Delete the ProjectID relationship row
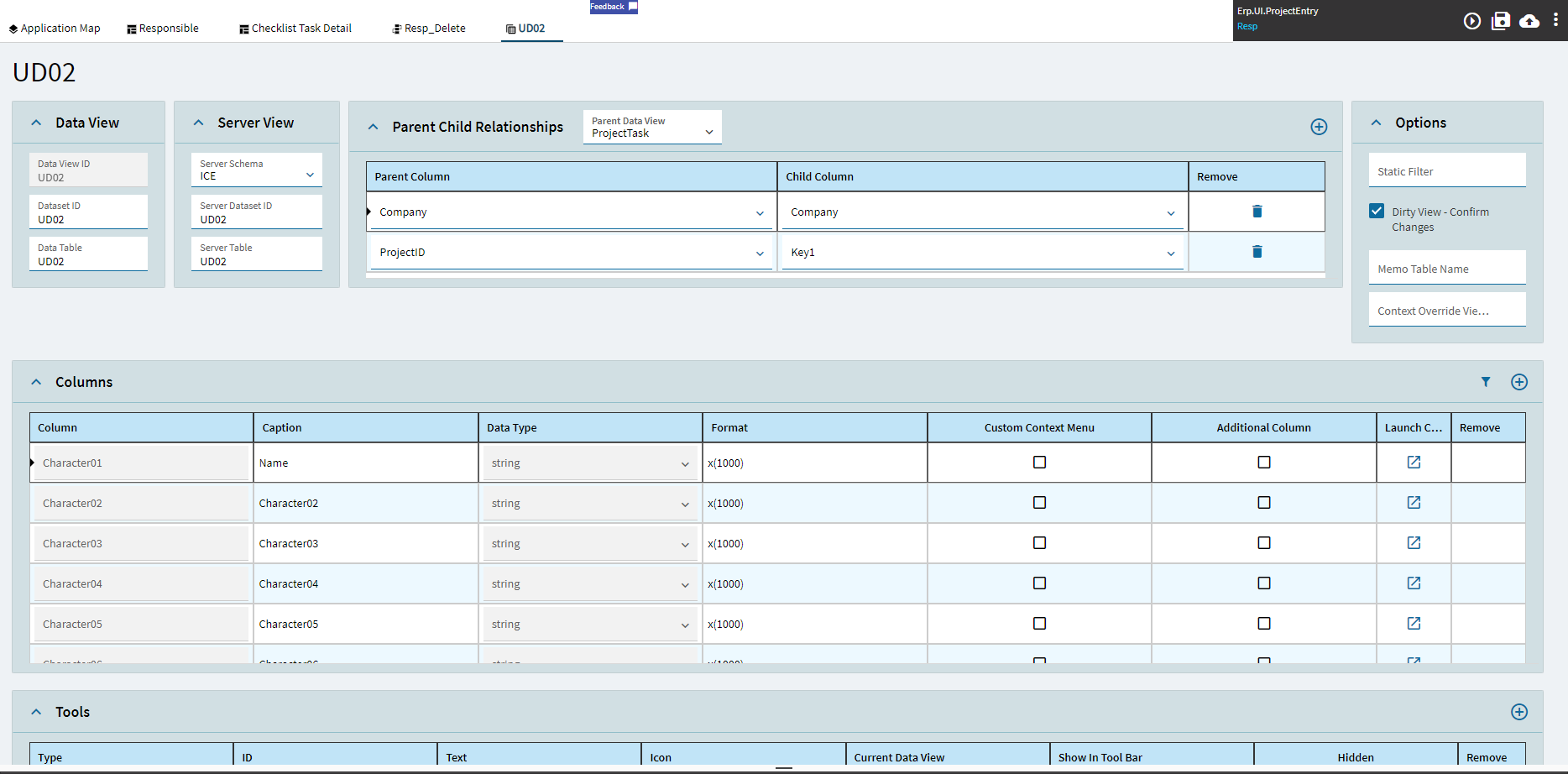This screenshot has height=774, width=1568. pyautogui.click(x=1257, y=252)
